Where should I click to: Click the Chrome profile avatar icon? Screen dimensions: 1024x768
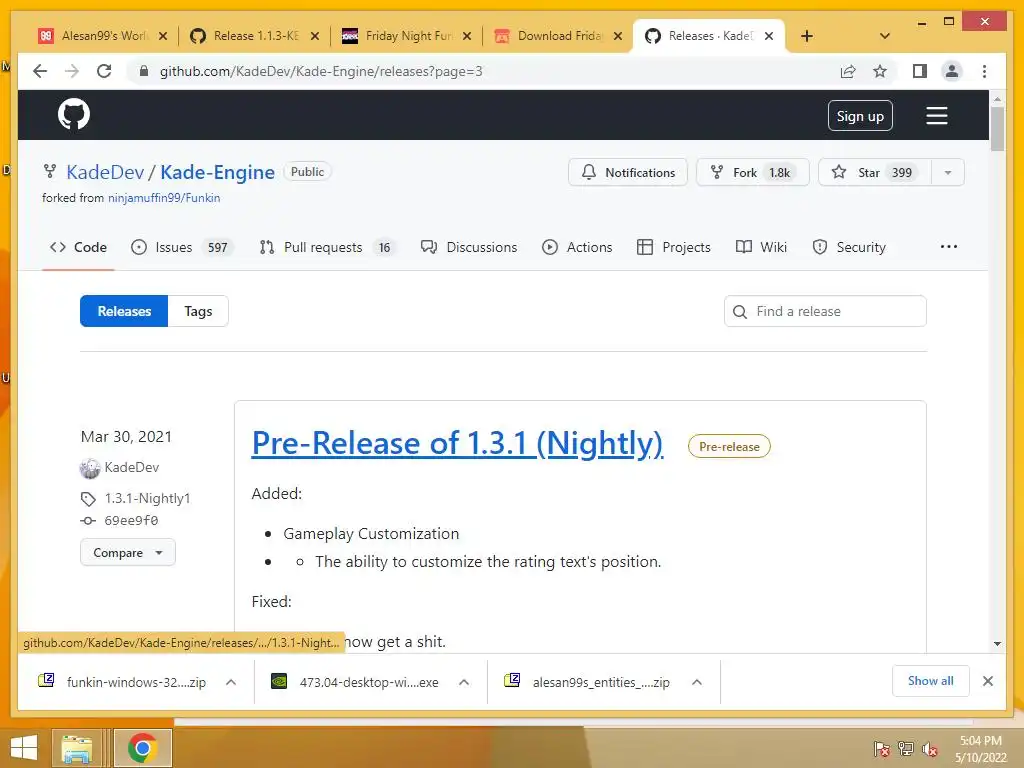click(x=952, y=71)
